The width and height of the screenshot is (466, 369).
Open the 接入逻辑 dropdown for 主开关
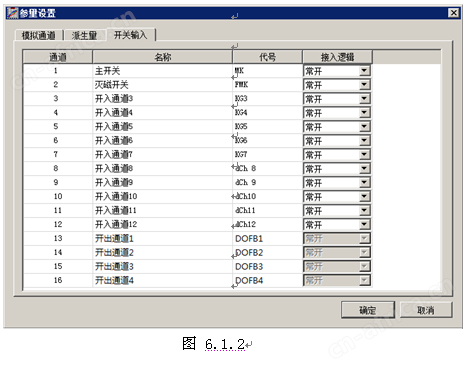364,71
